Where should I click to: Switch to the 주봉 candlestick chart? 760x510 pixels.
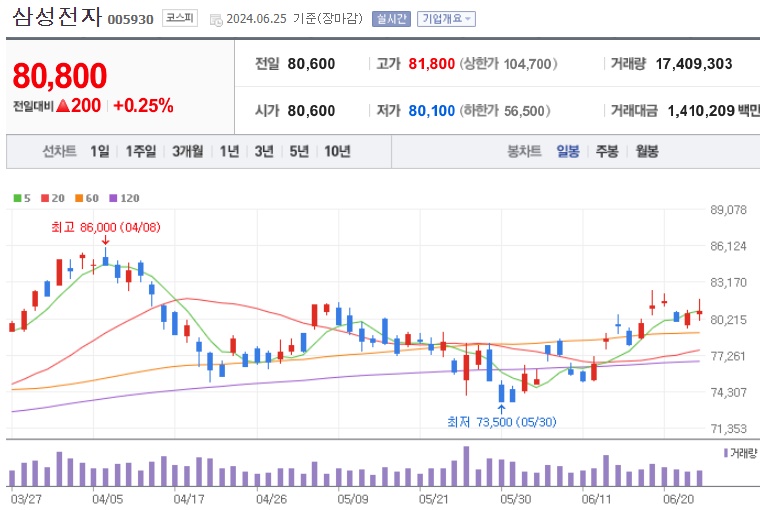[607, 151]
